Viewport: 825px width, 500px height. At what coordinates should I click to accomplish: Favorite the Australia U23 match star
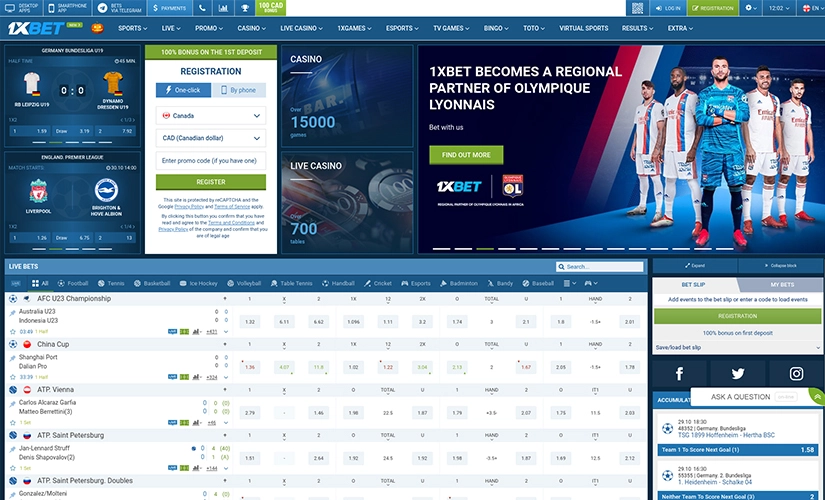[13, 332]
